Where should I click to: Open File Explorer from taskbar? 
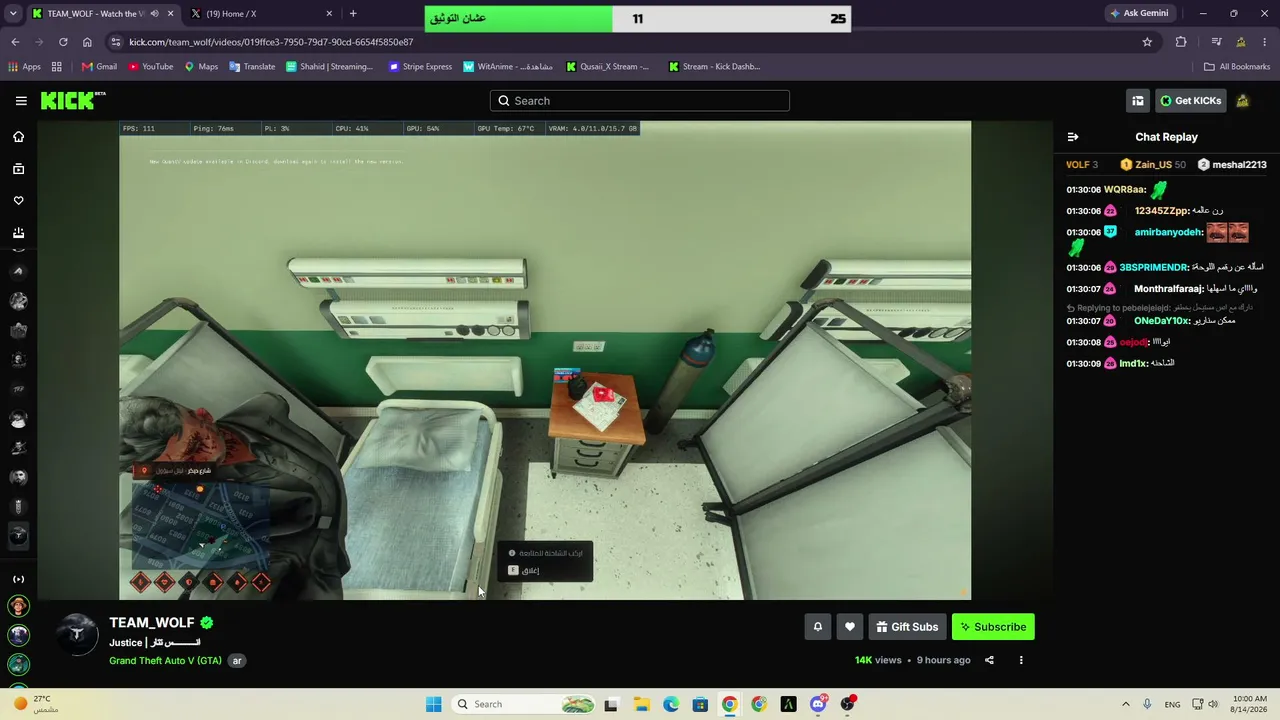[x=640, y=704]
